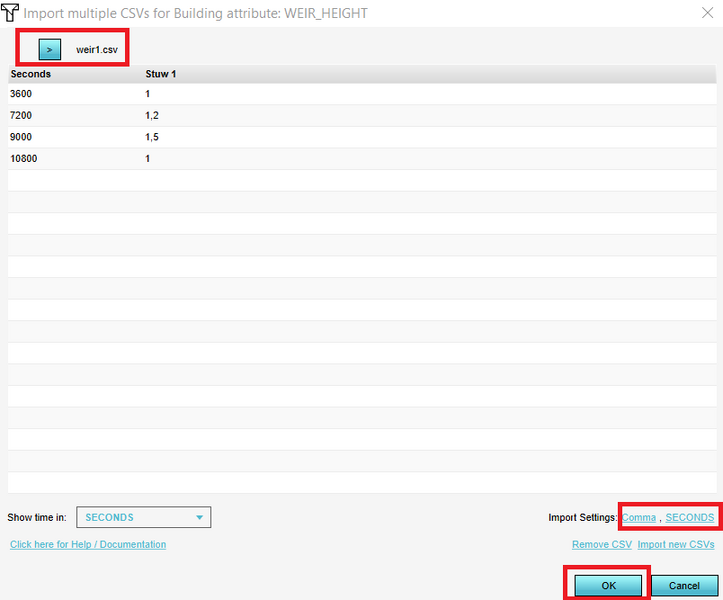
Task: Select the 9000 seconds cell
Action: pyautogui.click(x=21, y=137)
